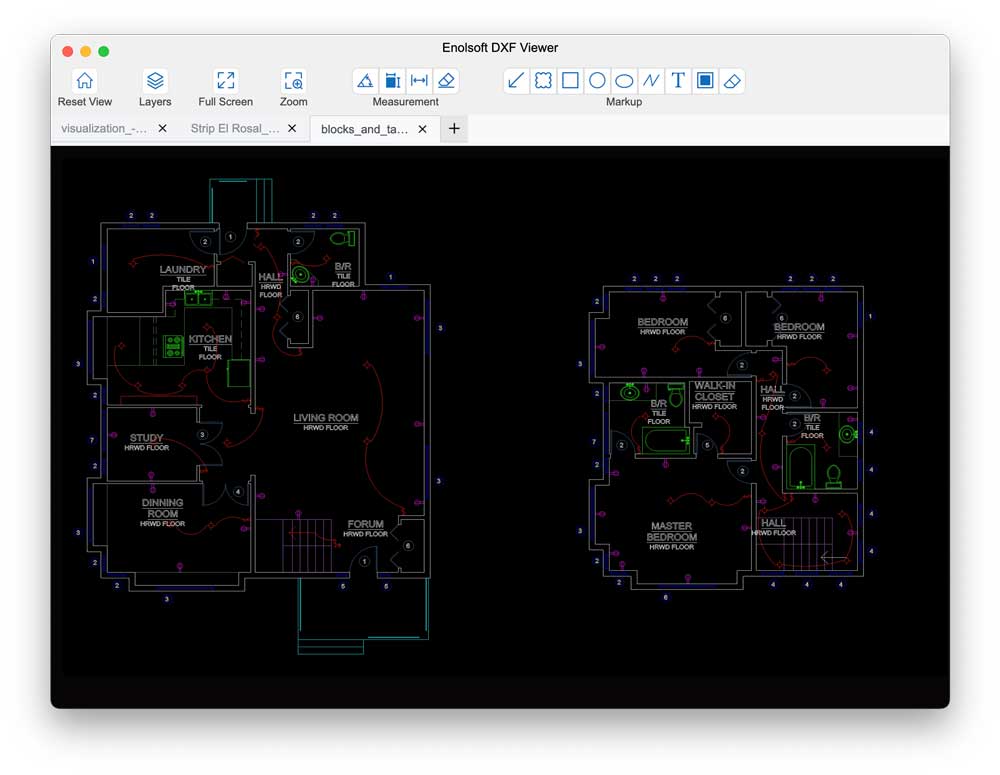This screenshot has width=1000, height=775.
Task: Pick the circle markup tool
Action: 597,81
